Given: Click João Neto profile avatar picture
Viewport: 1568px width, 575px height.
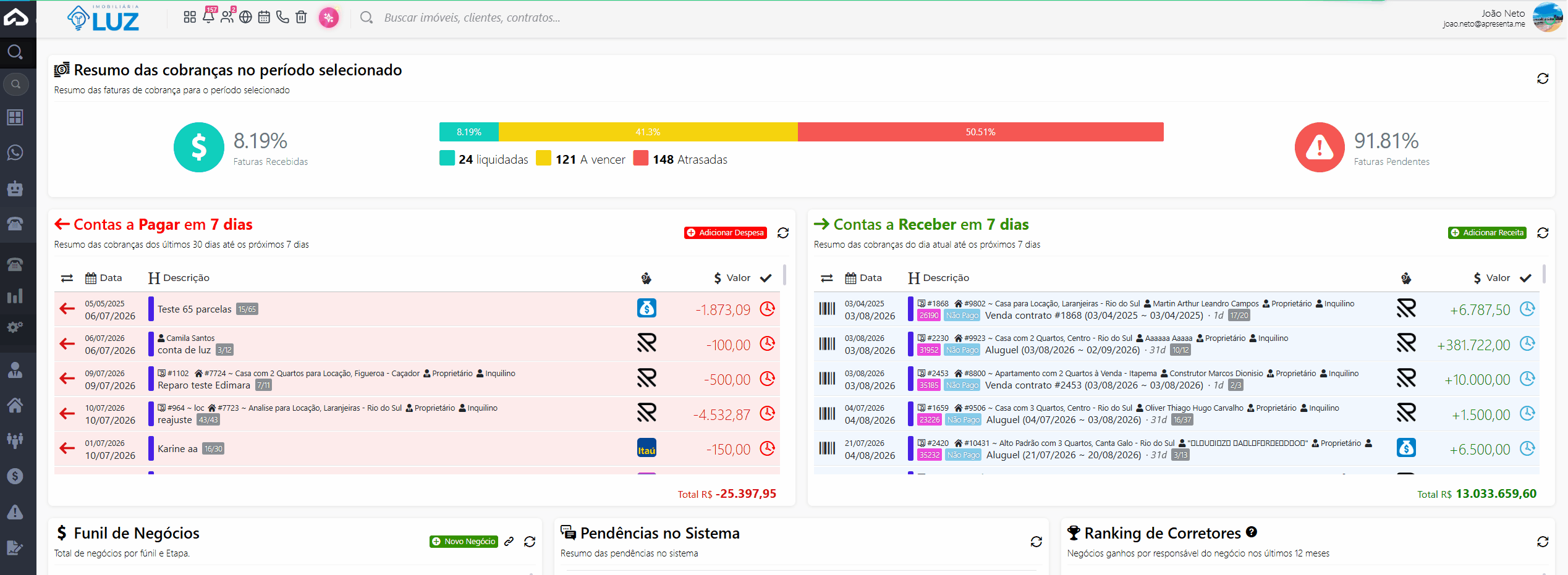Looking at the screenshot, I should click(x=1548, y=17).
